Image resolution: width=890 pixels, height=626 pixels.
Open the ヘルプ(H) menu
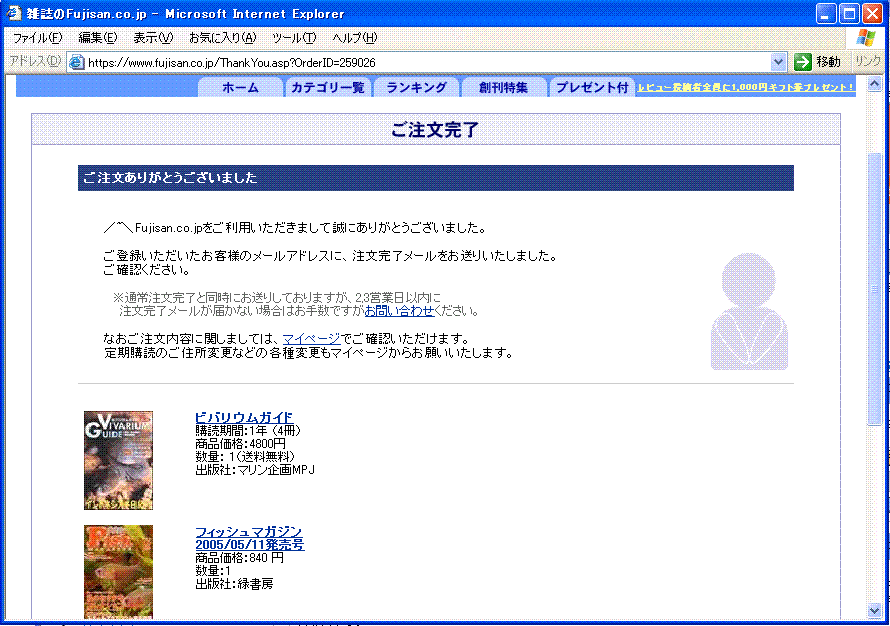coord(354,38)
